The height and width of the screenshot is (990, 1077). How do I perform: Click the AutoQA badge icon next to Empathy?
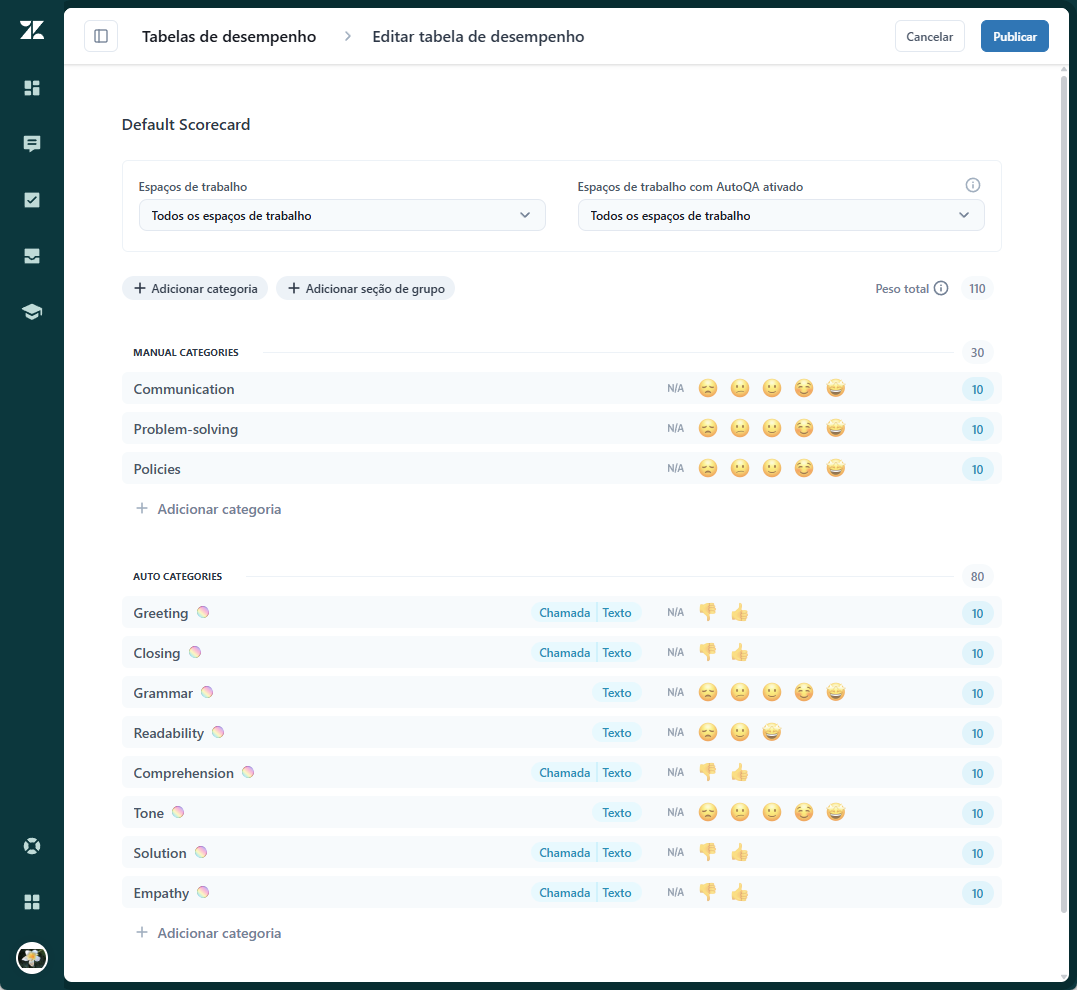click(x=203, y=892)
